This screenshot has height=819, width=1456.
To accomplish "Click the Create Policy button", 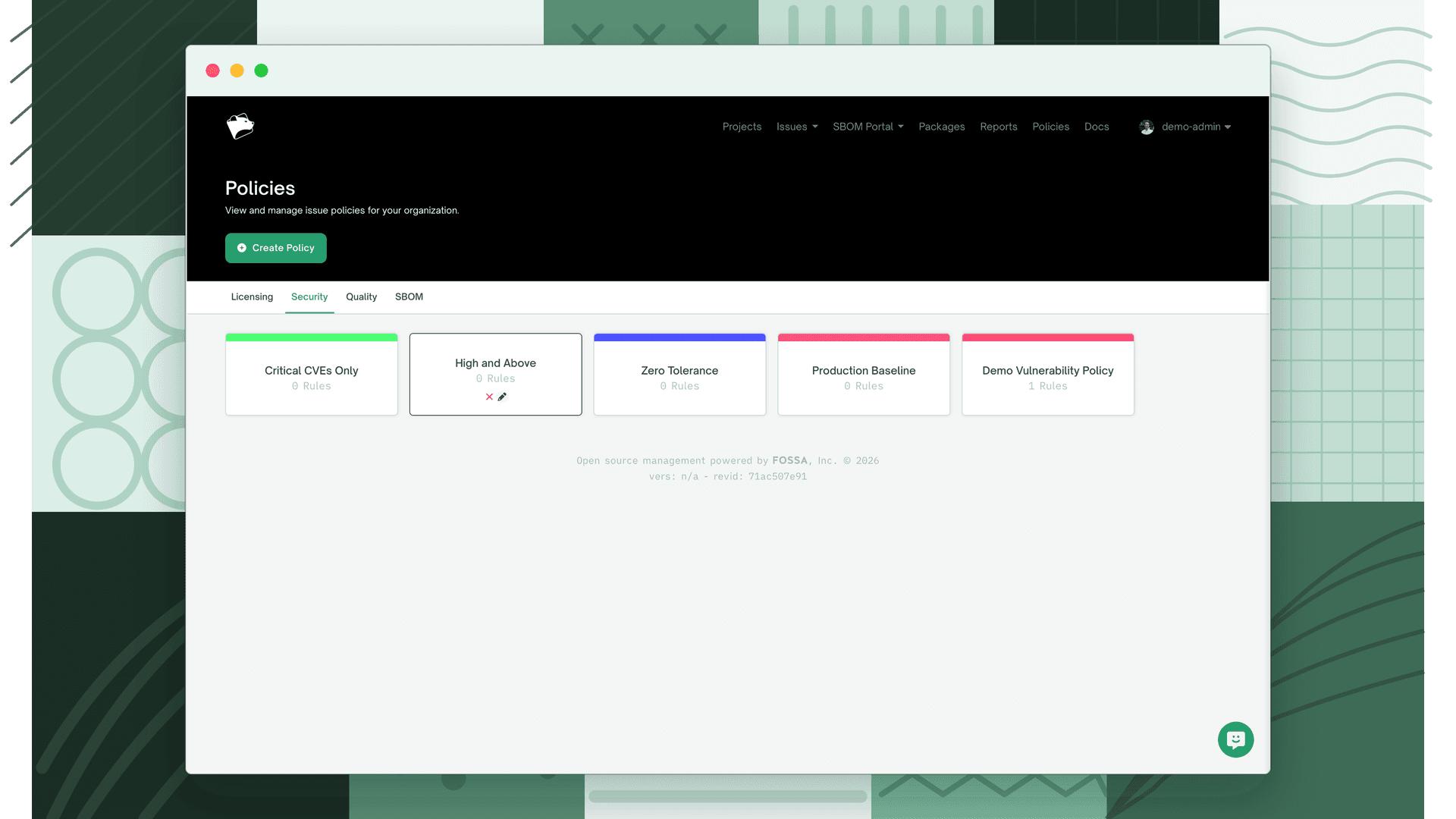I will [276, 248].
